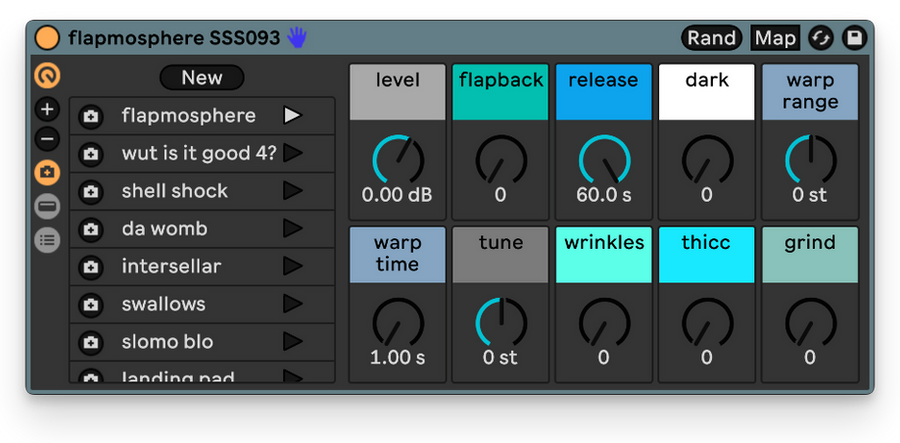Click camera icon for flapmosphere variation

(x=90, y=116)
